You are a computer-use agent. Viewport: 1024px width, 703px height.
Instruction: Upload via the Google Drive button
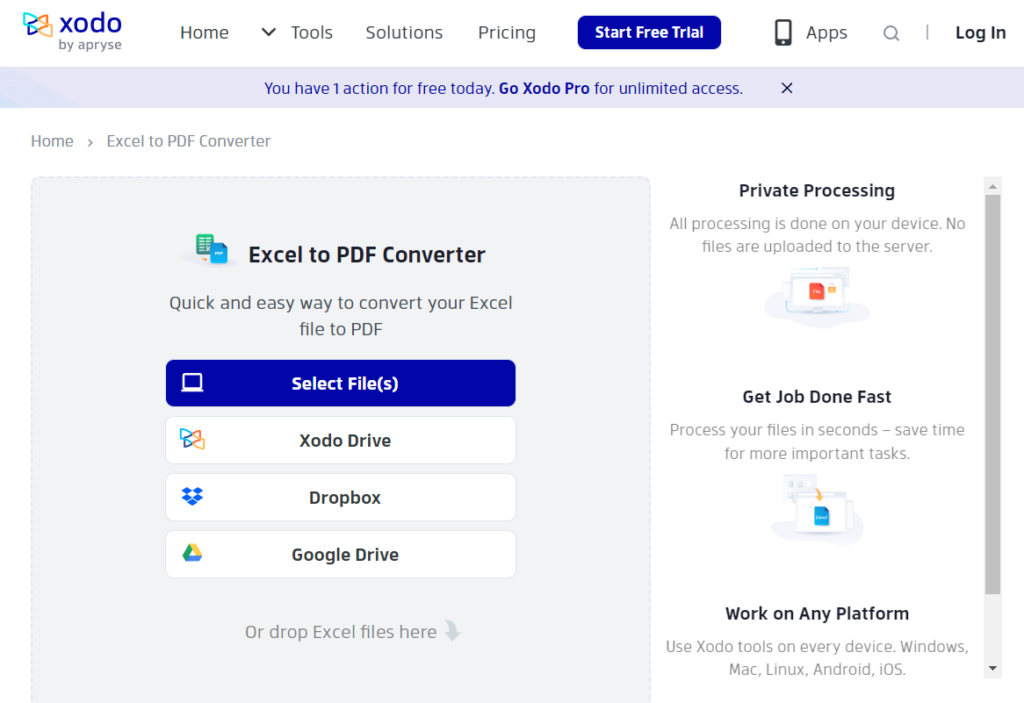point(340,554)
